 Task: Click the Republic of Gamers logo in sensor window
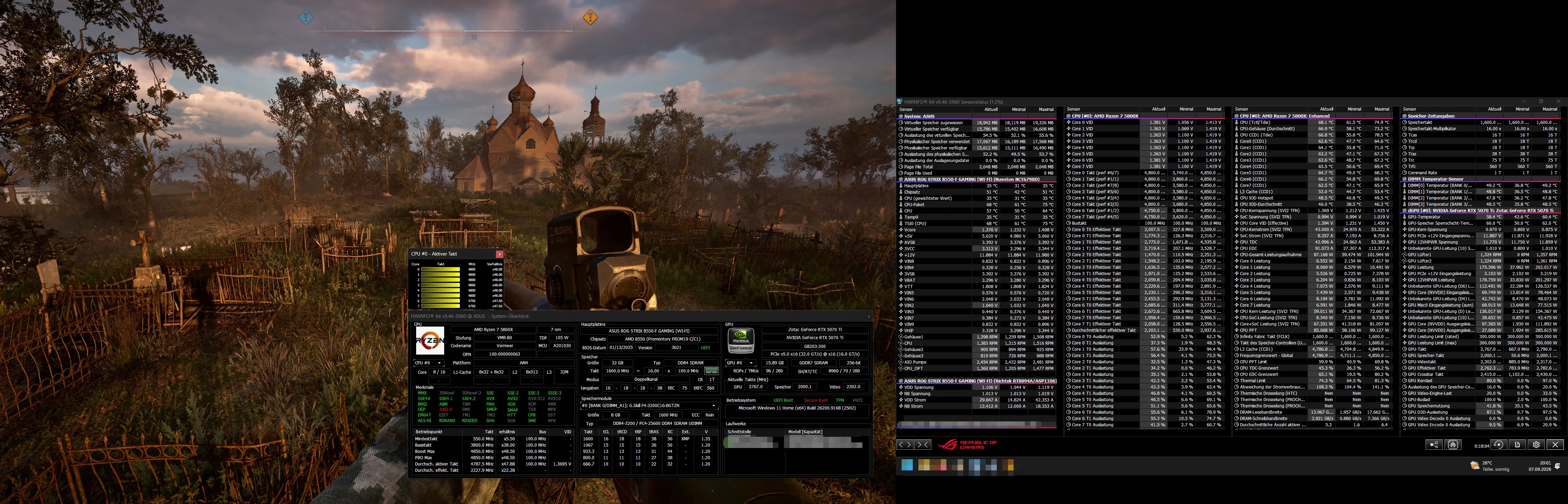tap(967, 445)
